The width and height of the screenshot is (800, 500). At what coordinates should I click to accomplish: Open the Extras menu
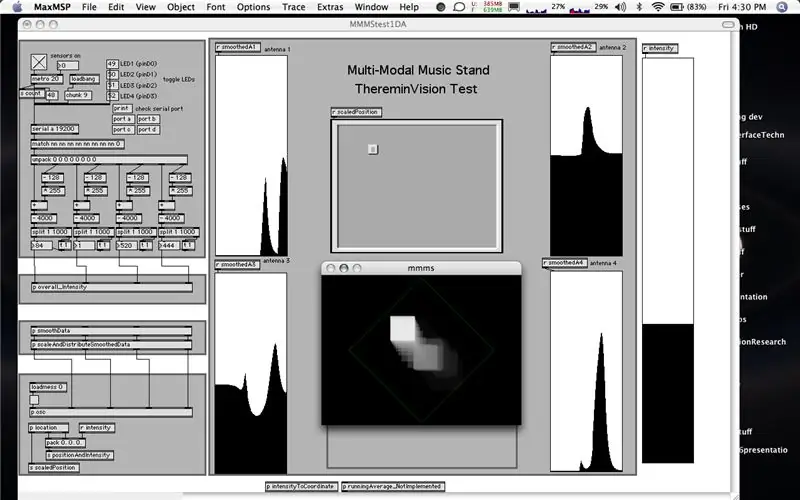coord(330,7)
